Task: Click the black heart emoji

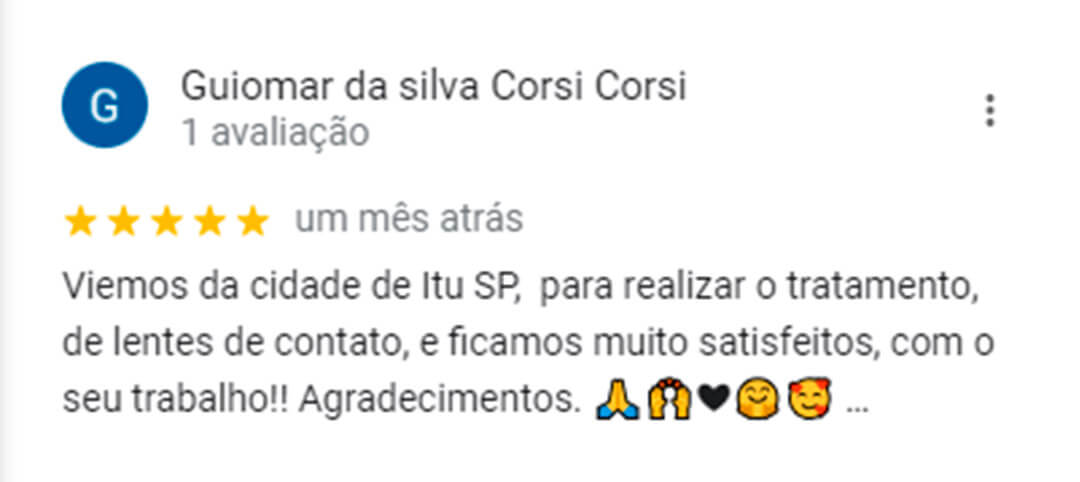Action: 714,399
